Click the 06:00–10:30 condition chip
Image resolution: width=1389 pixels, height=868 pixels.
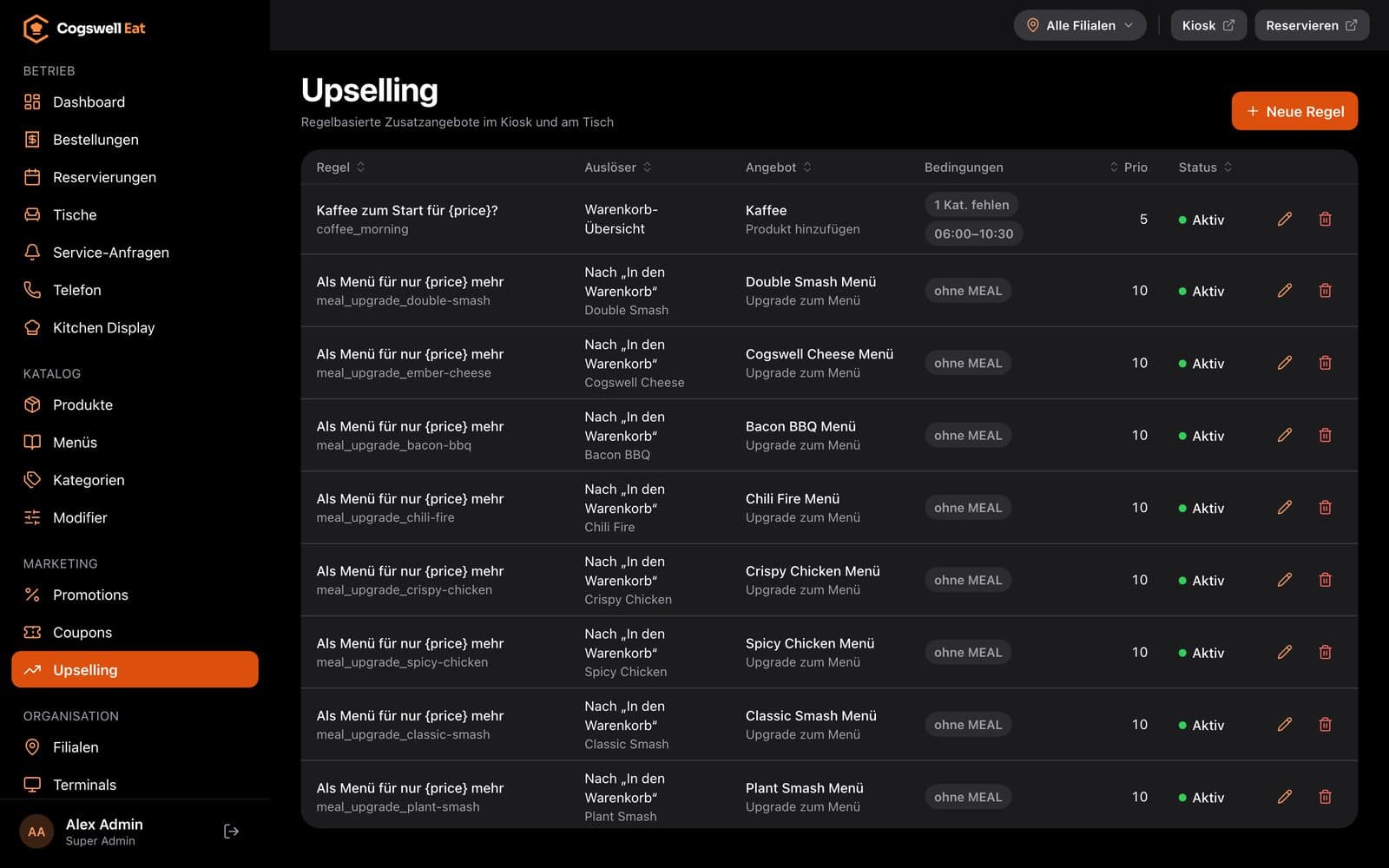click(x=973, y=233)
